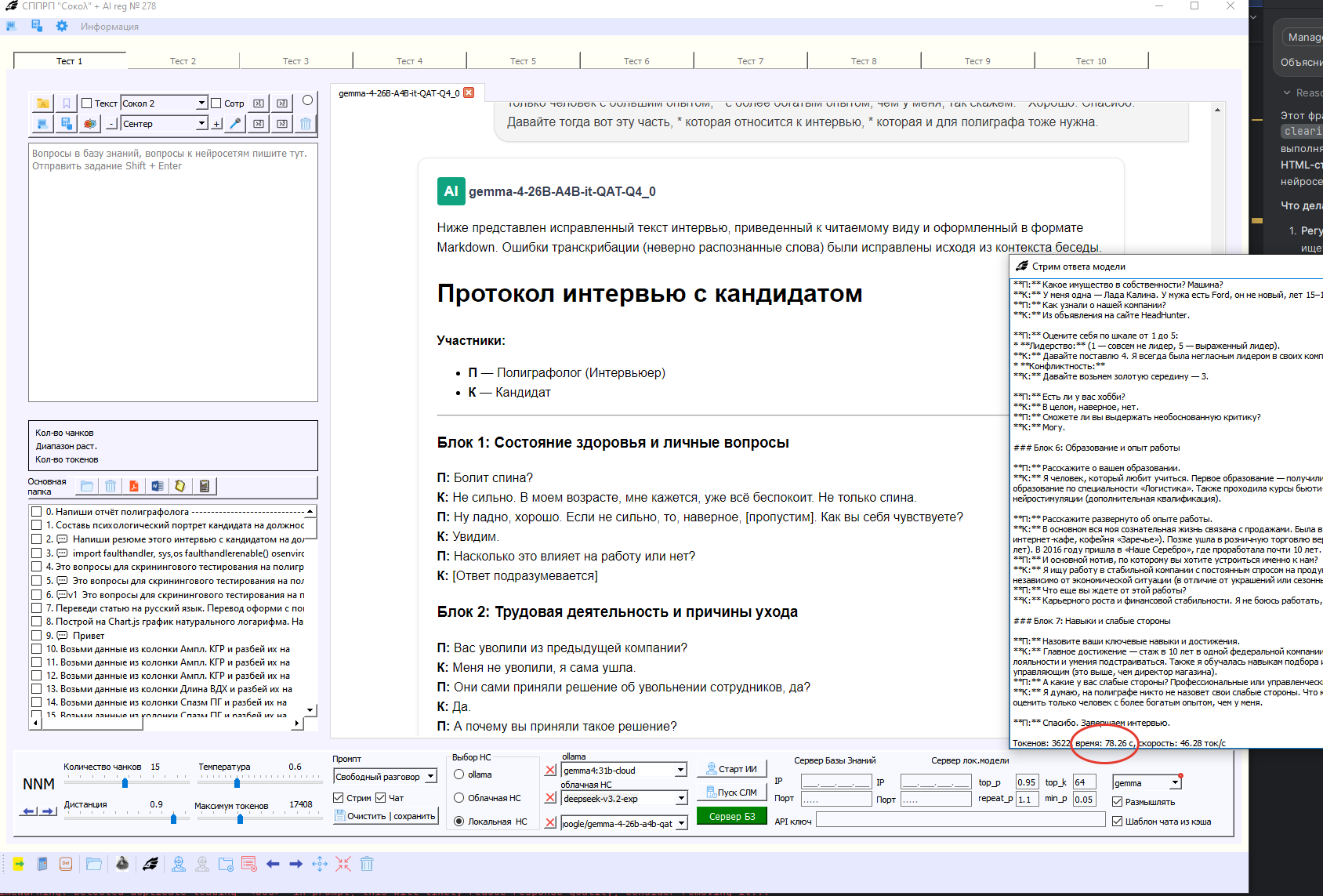Click the blue four-way move arrows icon
Viewport: 1323px width, 896px height.
(x=320, y=864)
